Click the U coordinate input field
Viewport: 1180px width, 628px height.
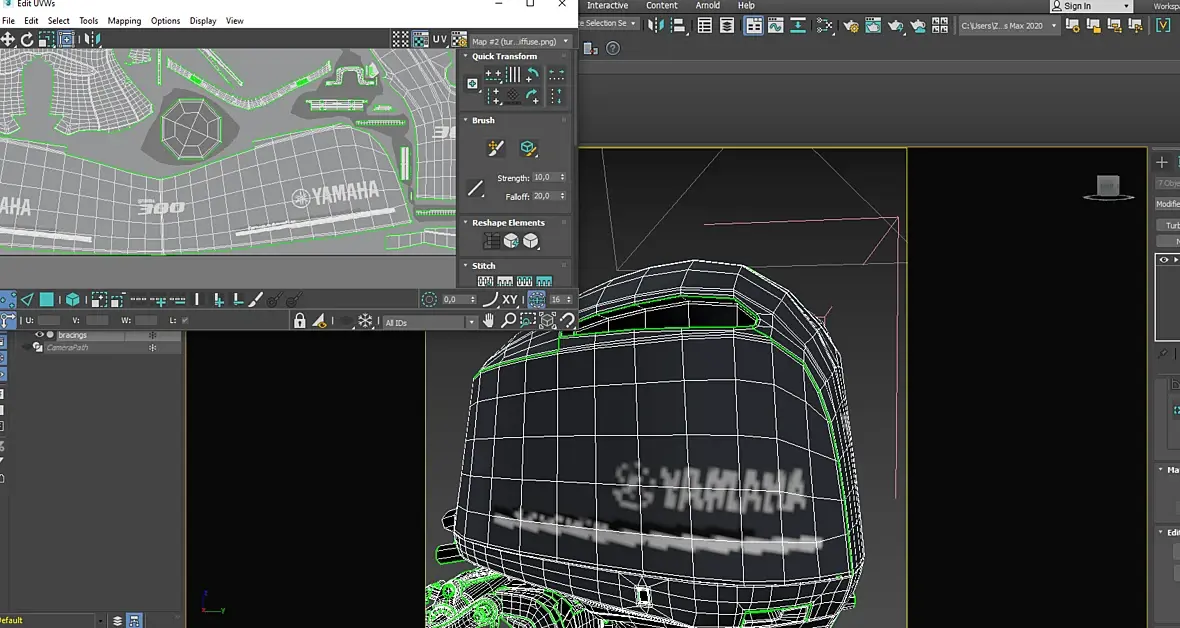click(x=49, y=321)
